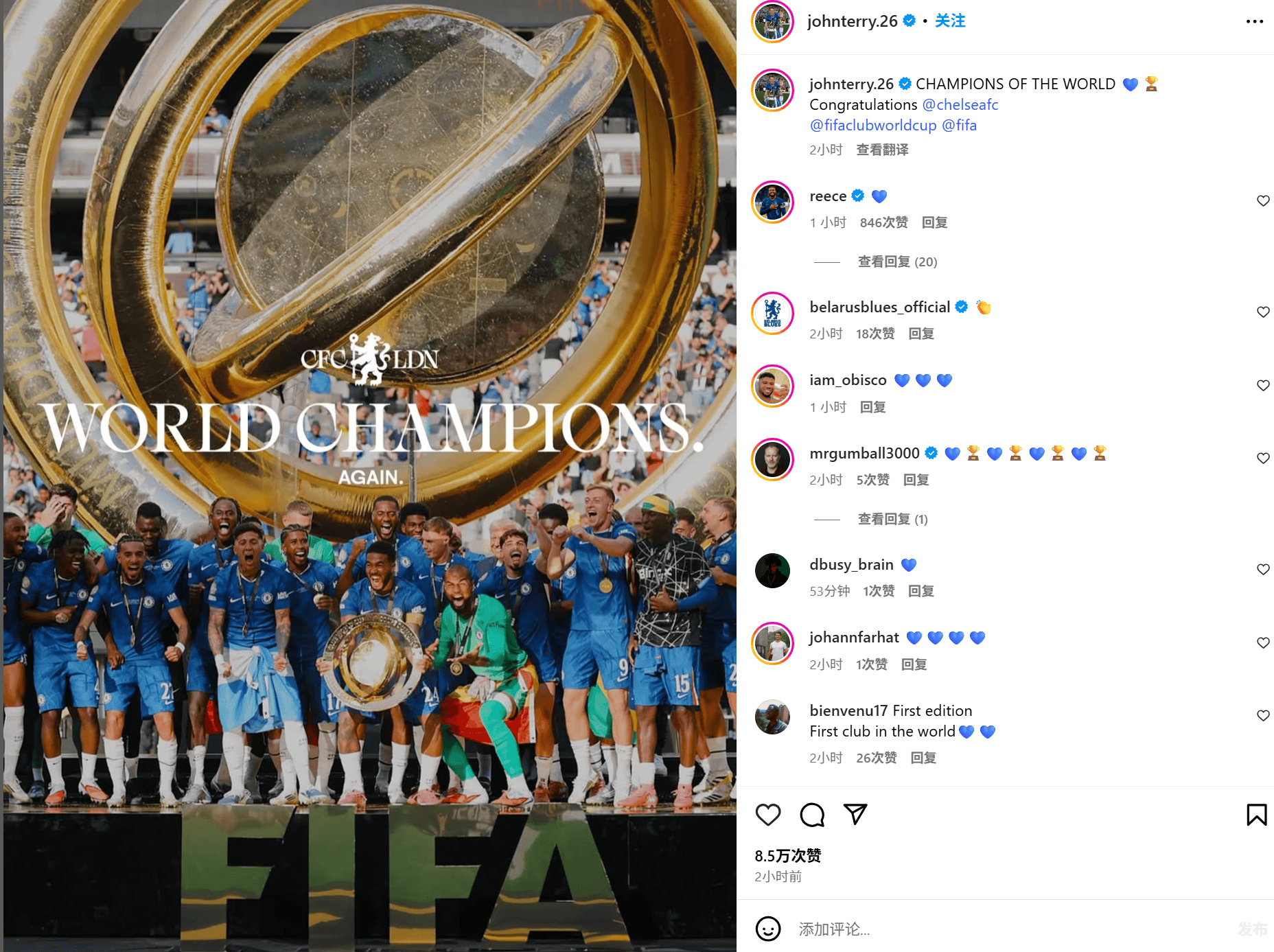Save the post with the bookmark icon
The height and width of the screenshot is (952, 1274).
tap(1257, 815)
